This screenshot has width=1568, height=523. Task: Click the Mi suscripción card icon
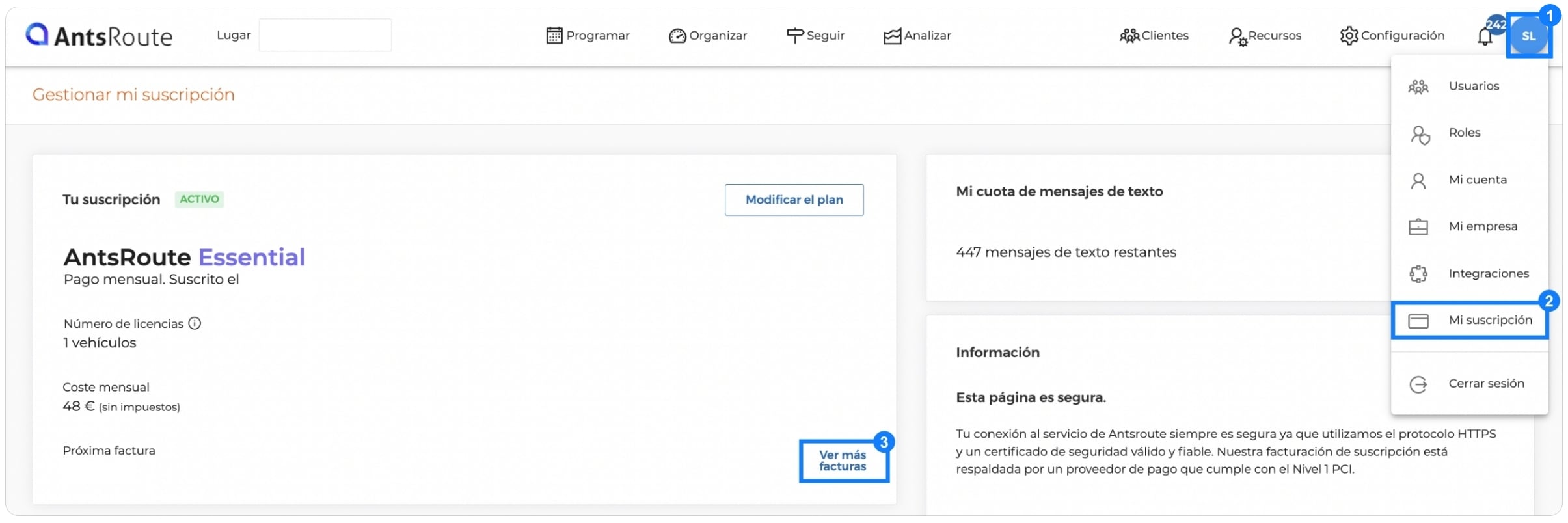[x=1418, y=321]
